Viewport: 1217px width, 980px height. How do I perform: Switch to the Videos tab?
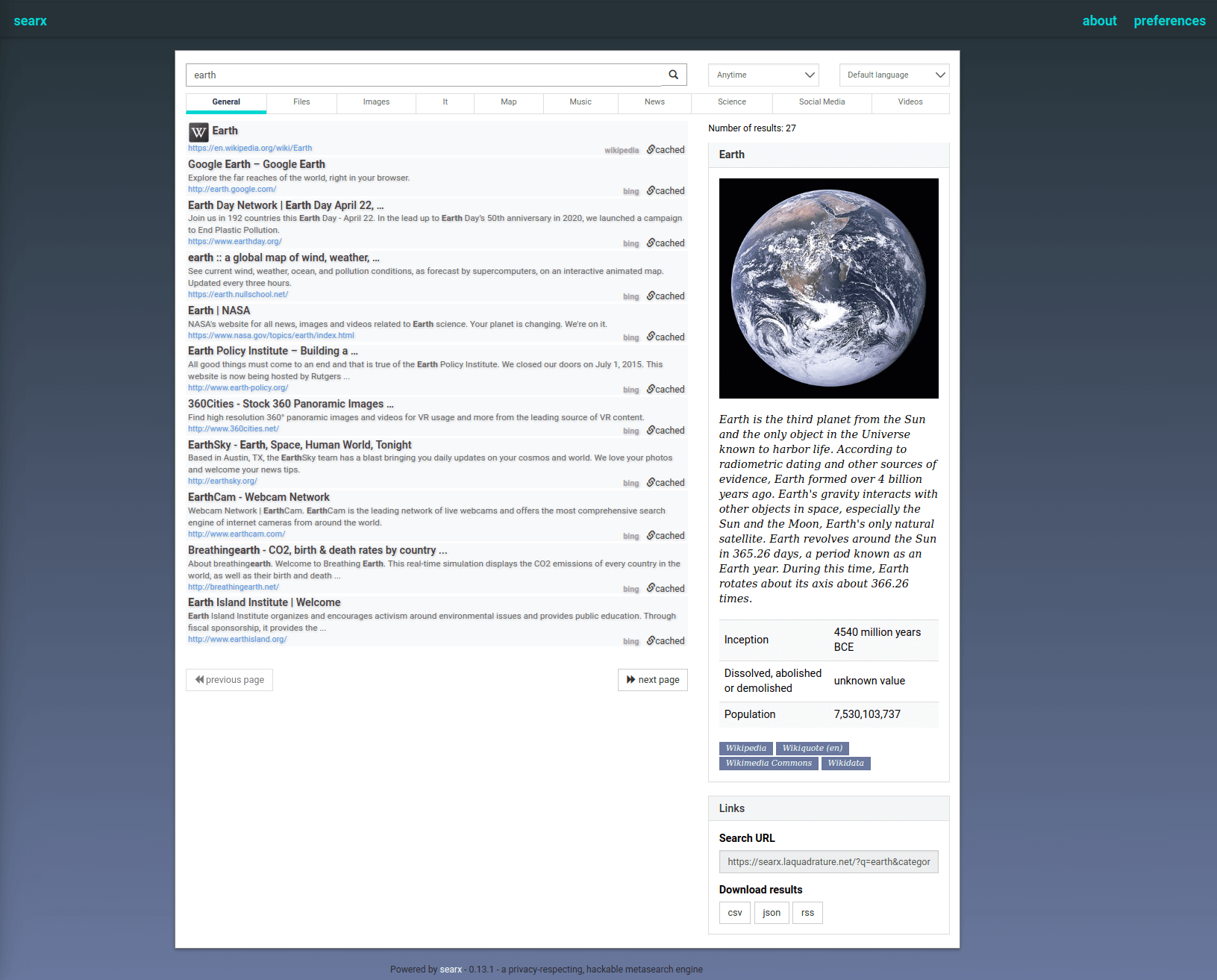[910, 102]
